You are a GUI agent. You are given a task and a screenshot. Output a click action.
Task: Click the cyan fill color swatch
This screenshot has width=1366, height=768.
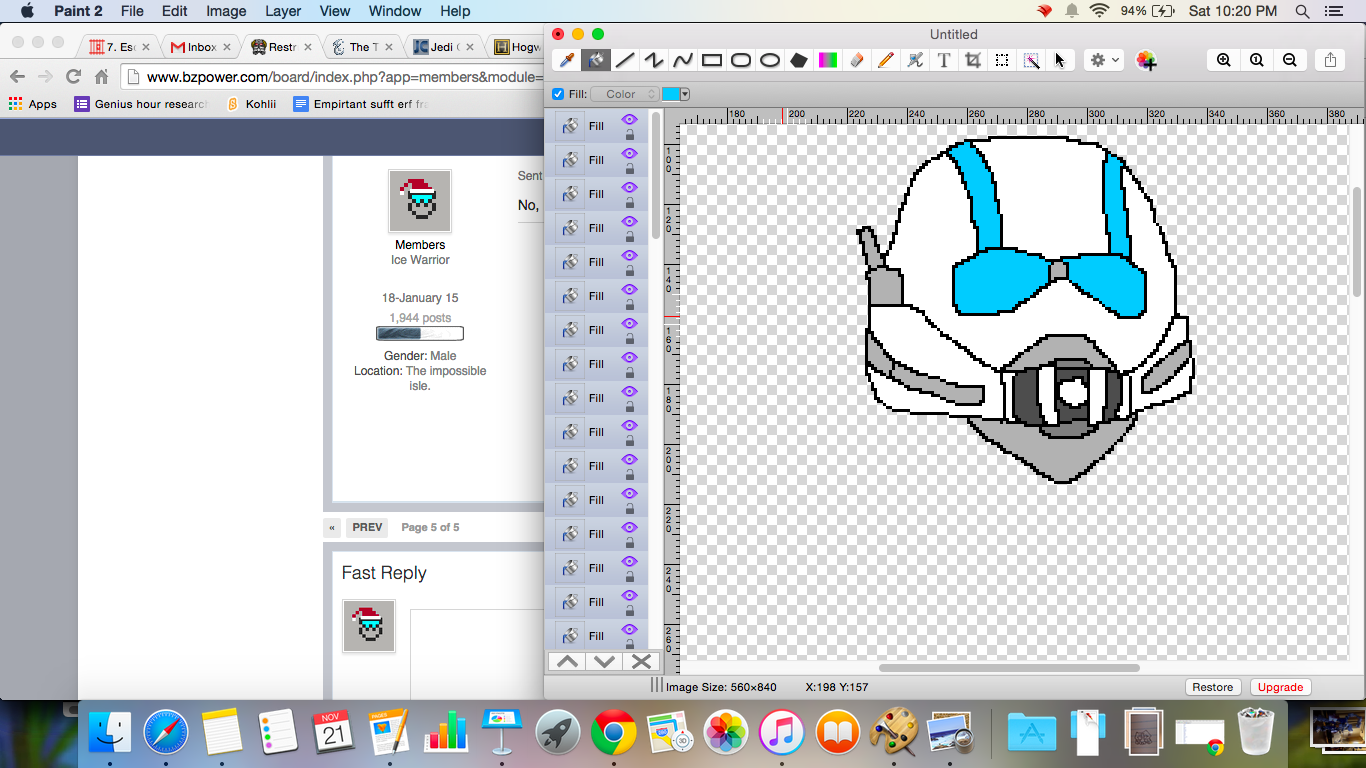(x=670, y=94)
